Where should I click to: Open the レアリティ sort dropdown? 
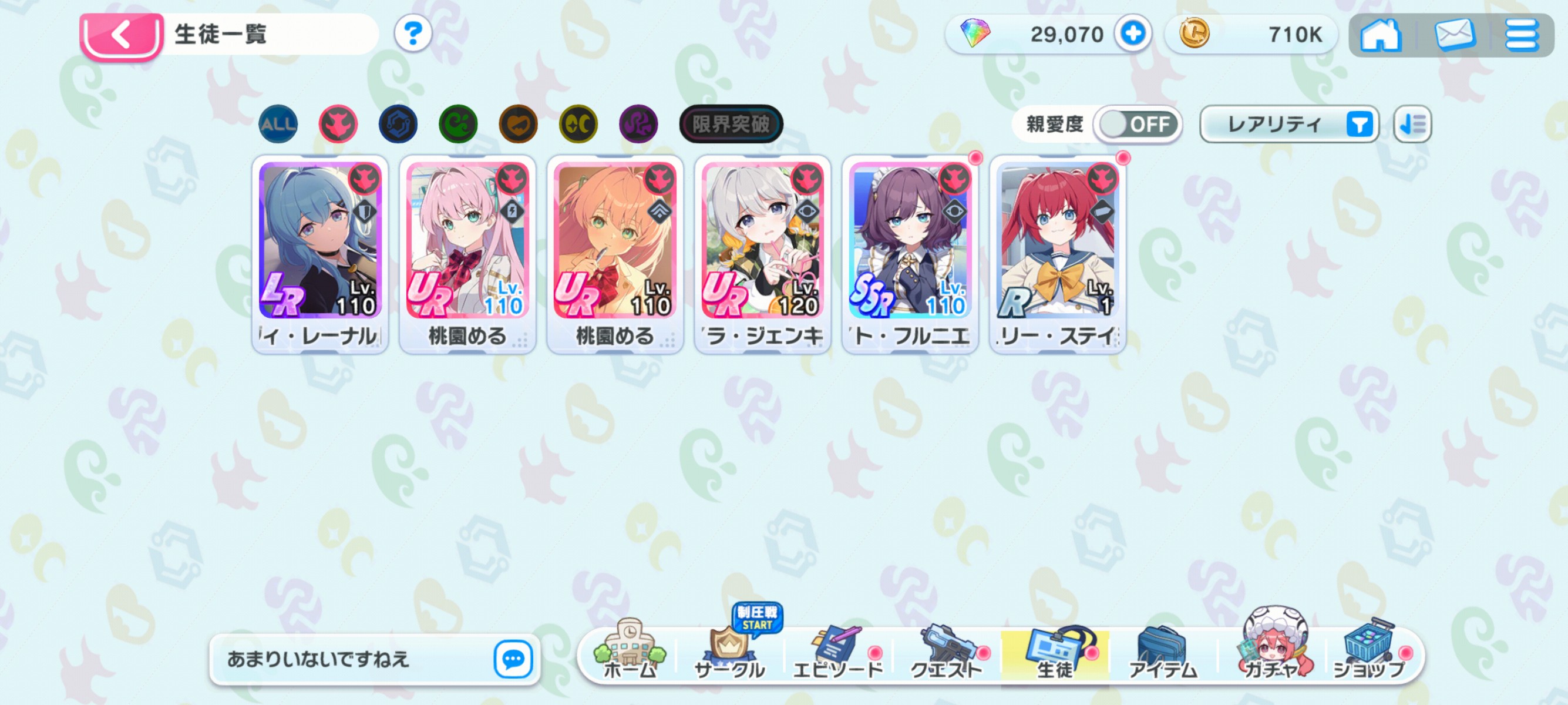pos(1288,124)
